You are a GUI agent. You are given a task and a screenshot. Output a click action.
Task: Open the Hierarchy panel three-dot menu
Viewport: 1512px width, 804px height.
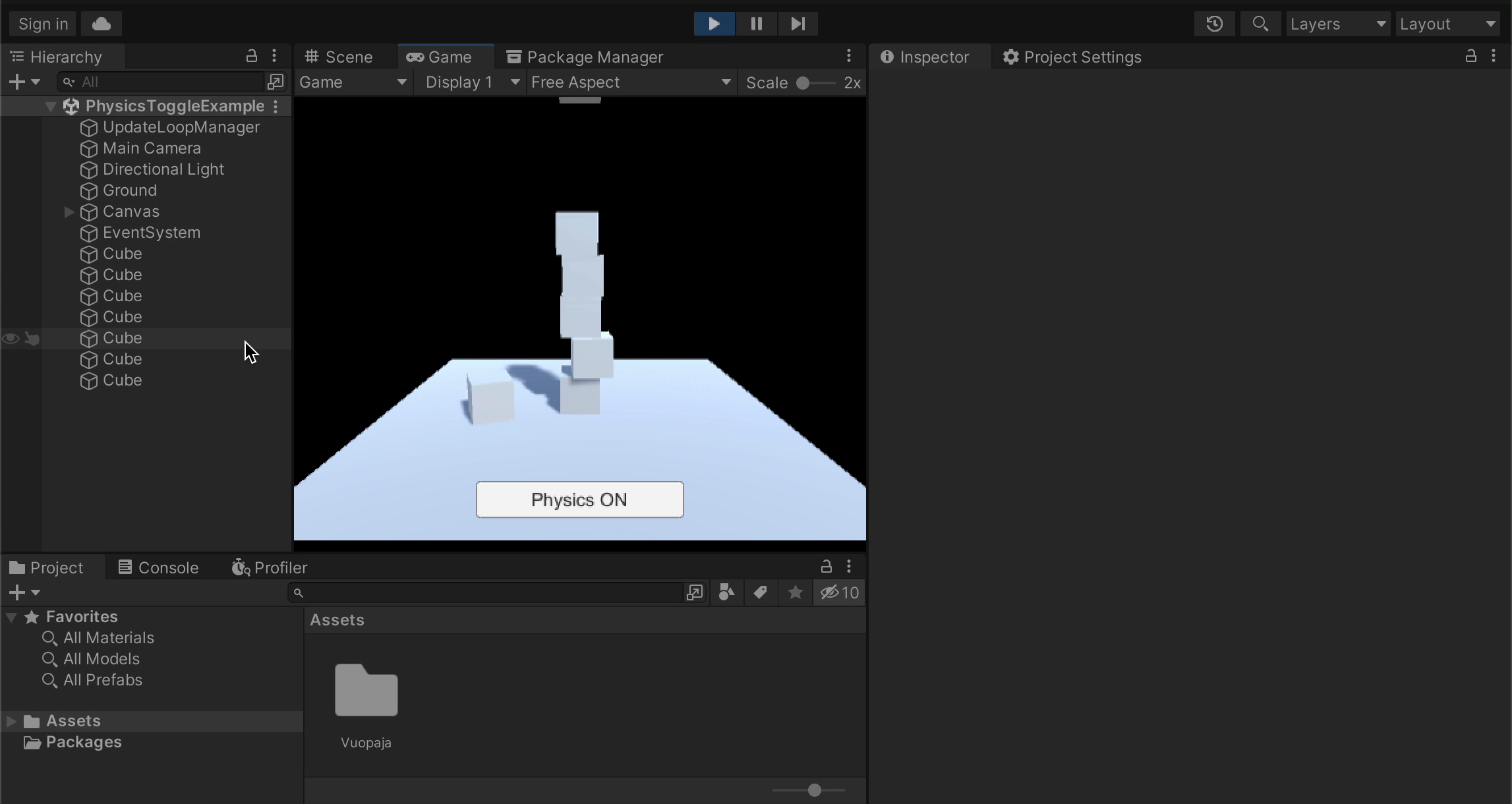click(274, 56)
